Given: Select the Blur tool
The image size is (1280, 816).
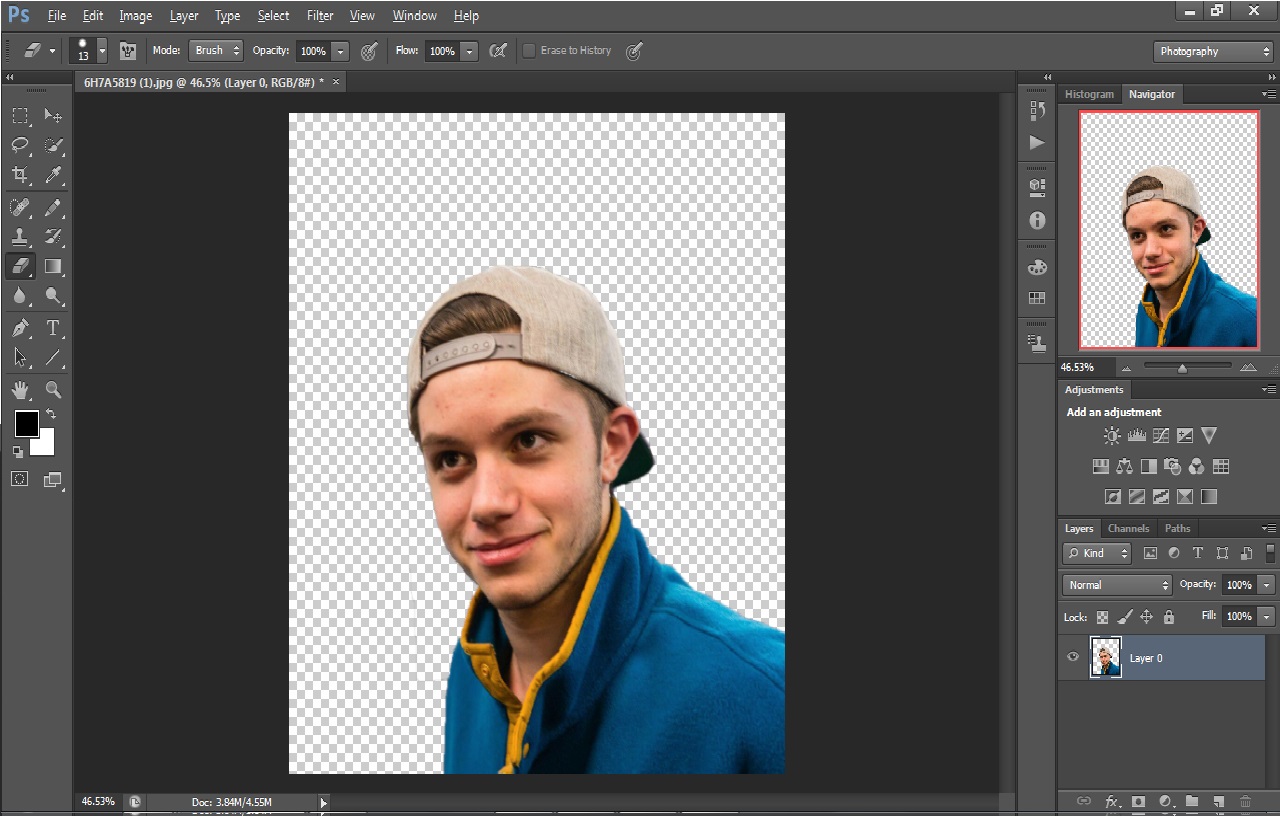Looking at the screenshot, I should [20, 296].
